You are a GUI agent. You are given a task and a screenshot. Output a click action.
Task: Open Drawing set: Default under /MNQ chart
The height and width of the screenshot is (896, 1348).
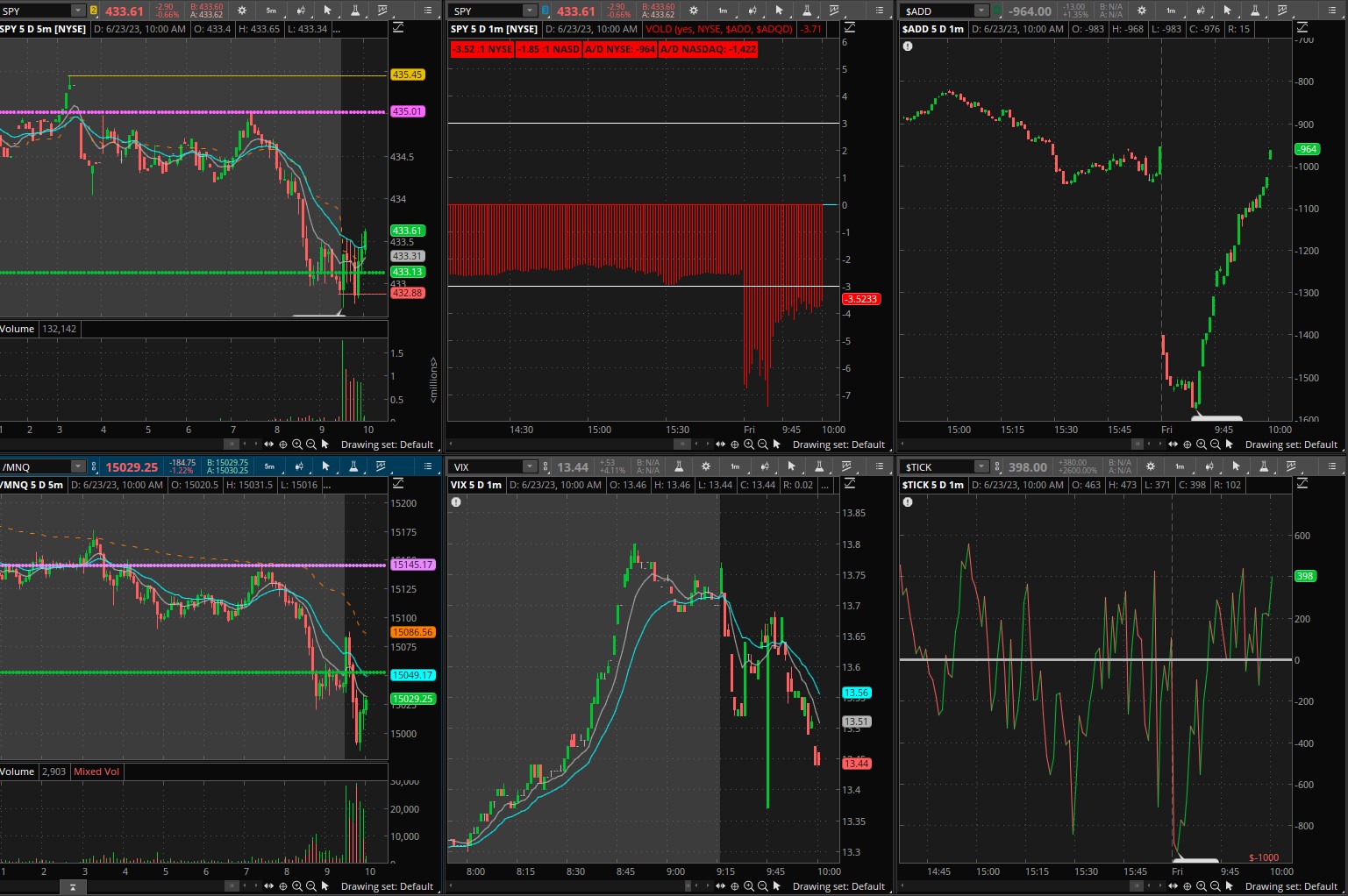(387, 886)
